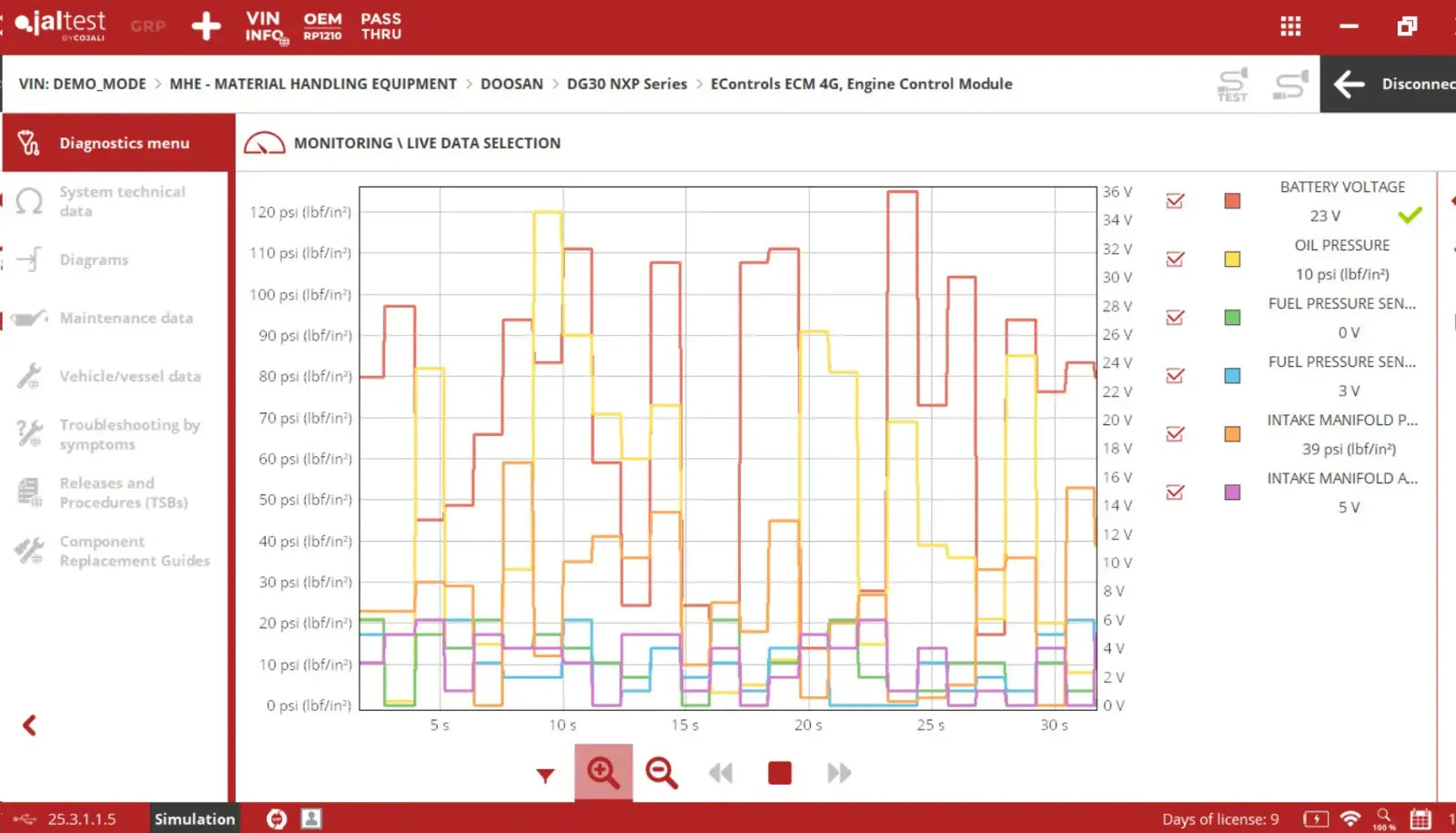Viewport: 1456px width, 833px height.
Task: Toggle the Oil Pressure checkbox
Action: point(1175,259)
